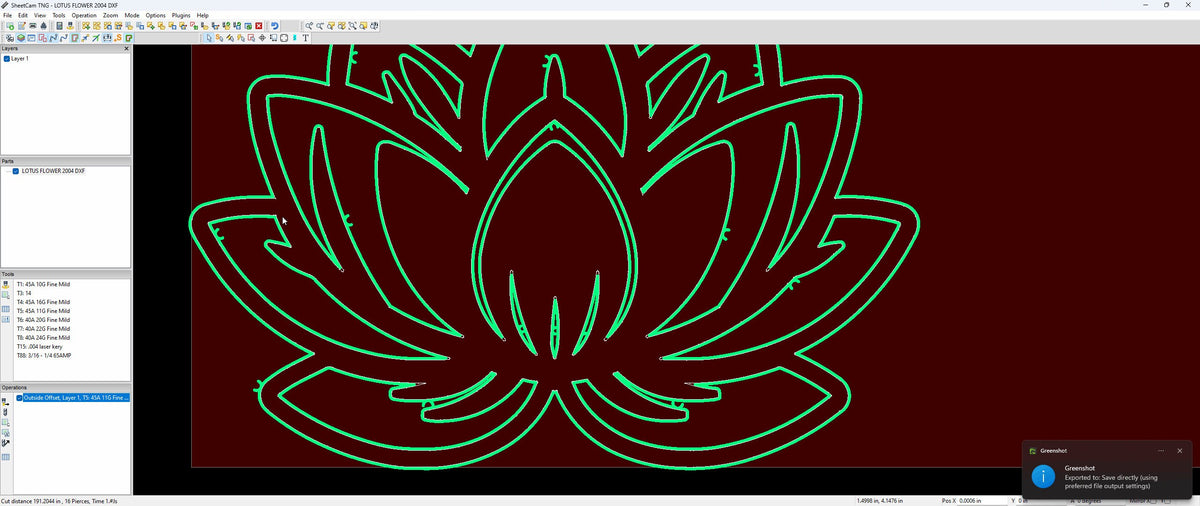Select tool T6: 40A 20G Fine Mild

(43, 320)
